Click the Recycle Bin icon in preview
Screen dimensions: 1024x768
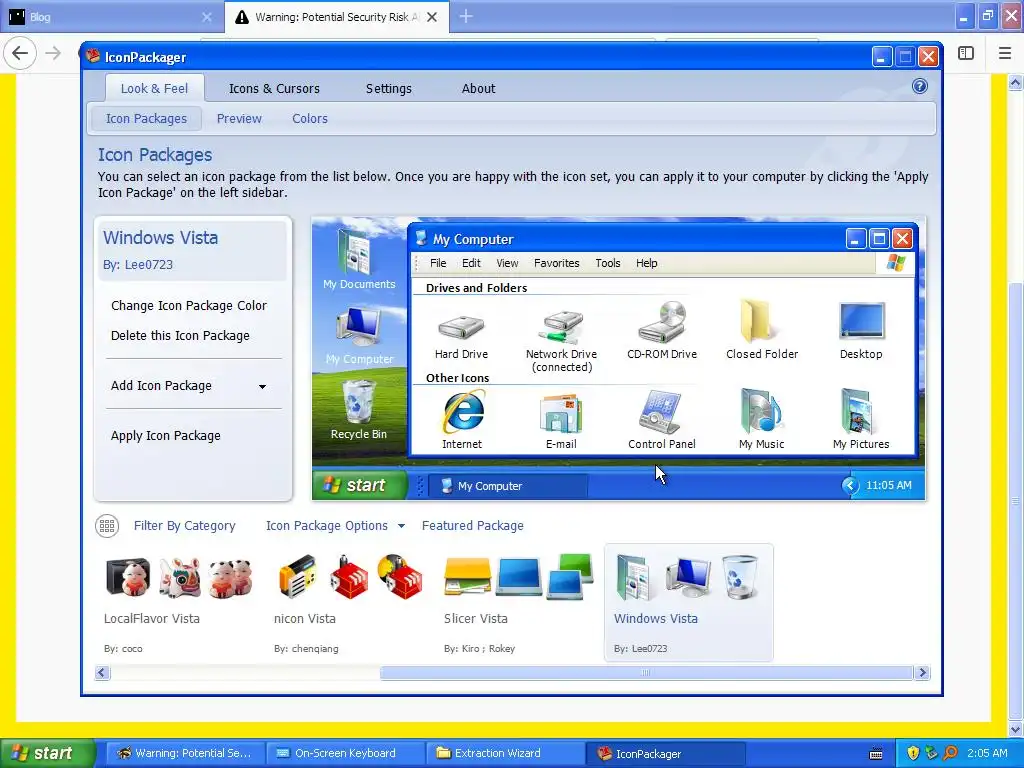(358, 402)
